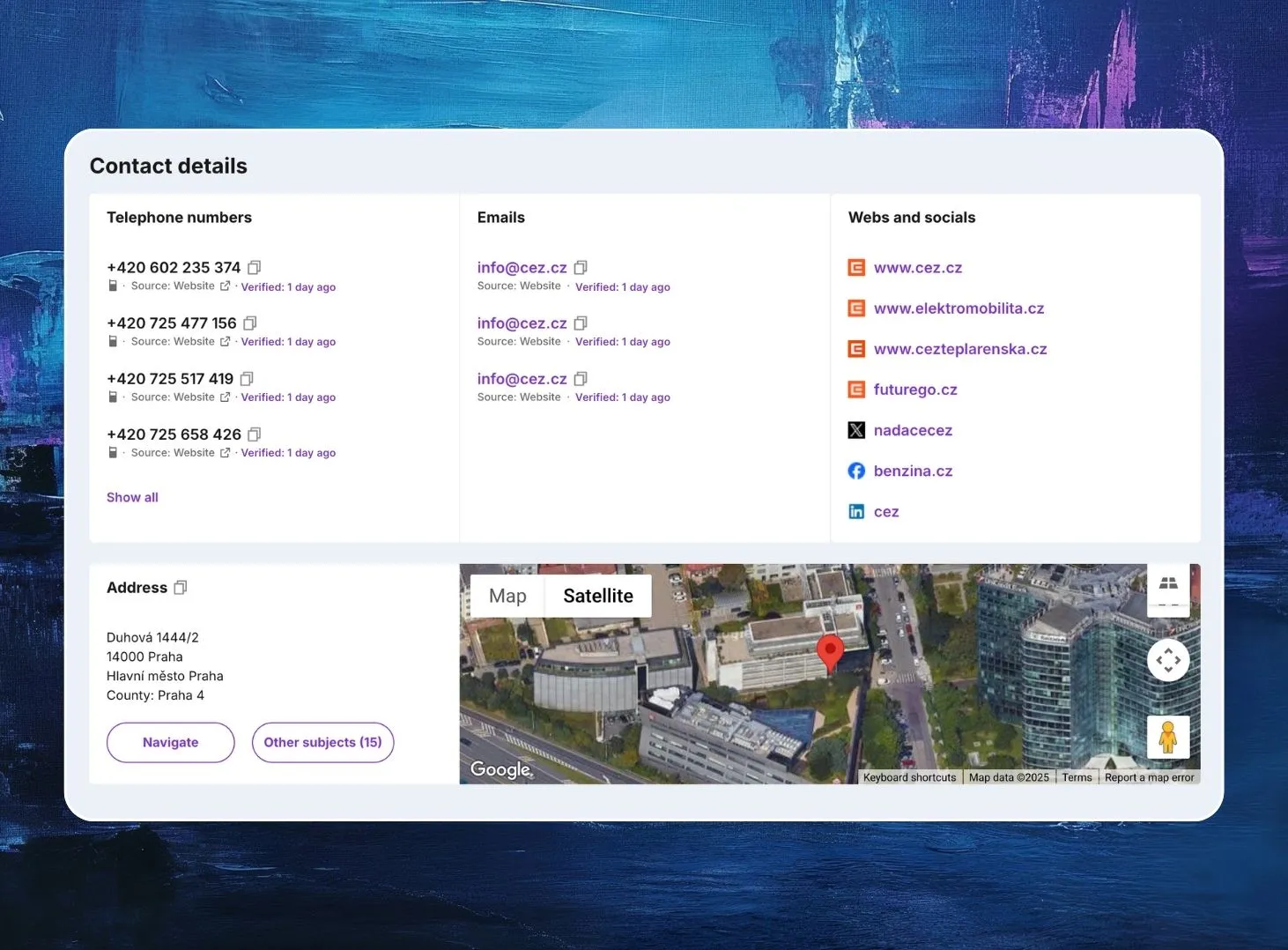Click first info@cez.cz email link

click(522, 267)
